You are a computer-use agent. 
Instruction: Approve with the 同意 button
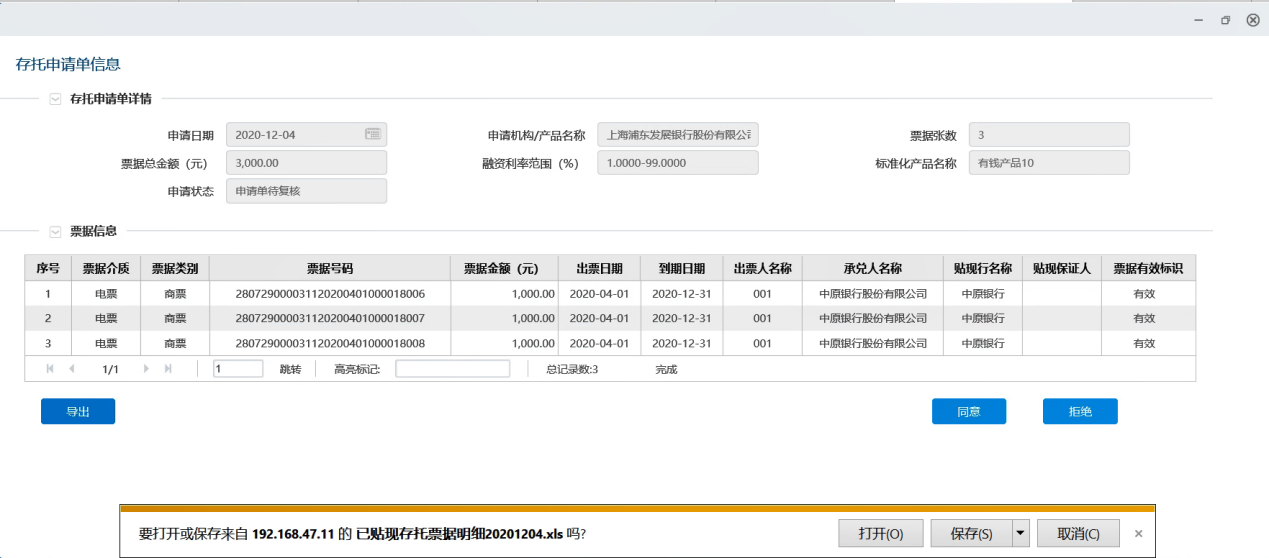(968, 411)
